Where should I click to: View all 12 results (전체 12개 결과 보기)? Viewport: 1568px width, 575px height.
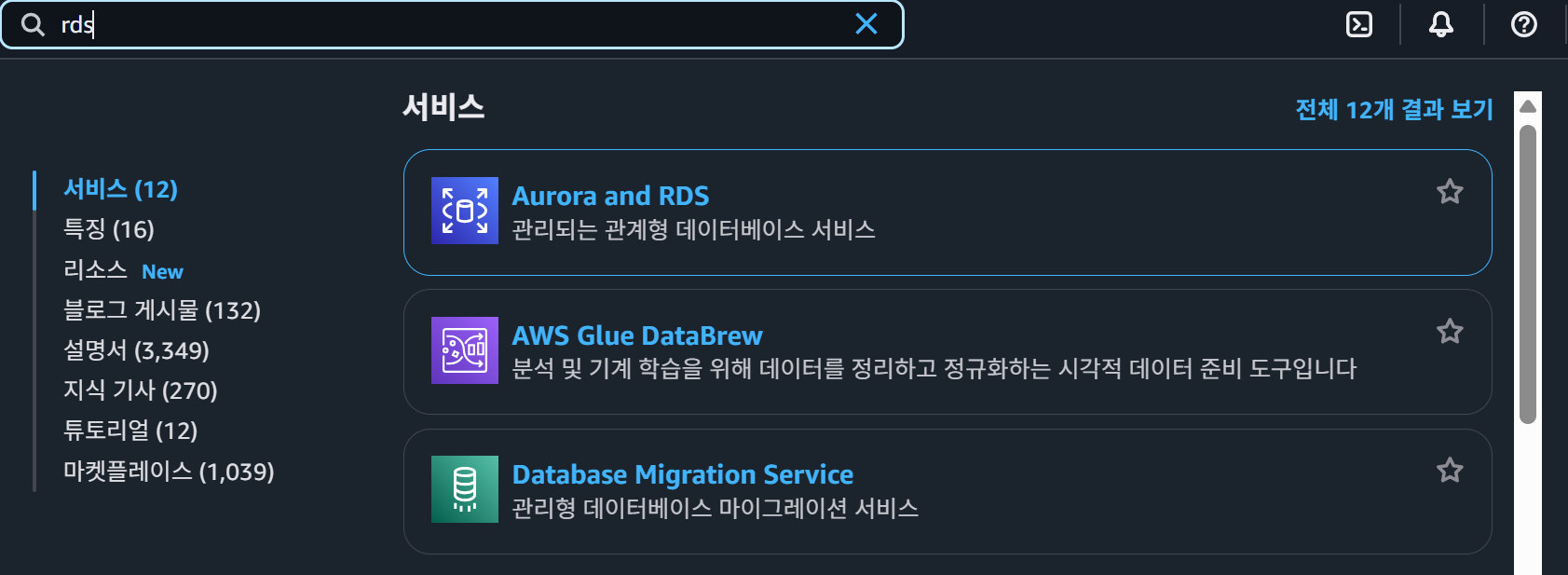[1395, 110]
